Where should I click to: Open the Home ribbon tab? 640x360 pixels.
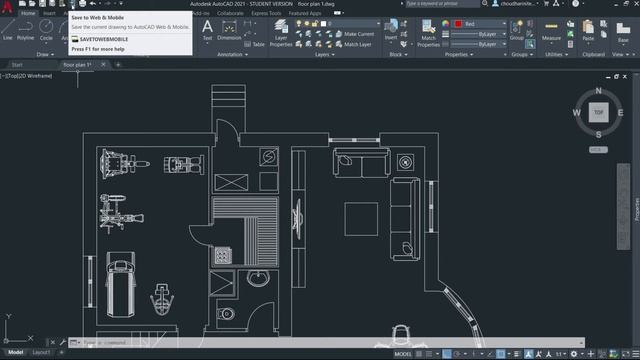click(28, 13)
